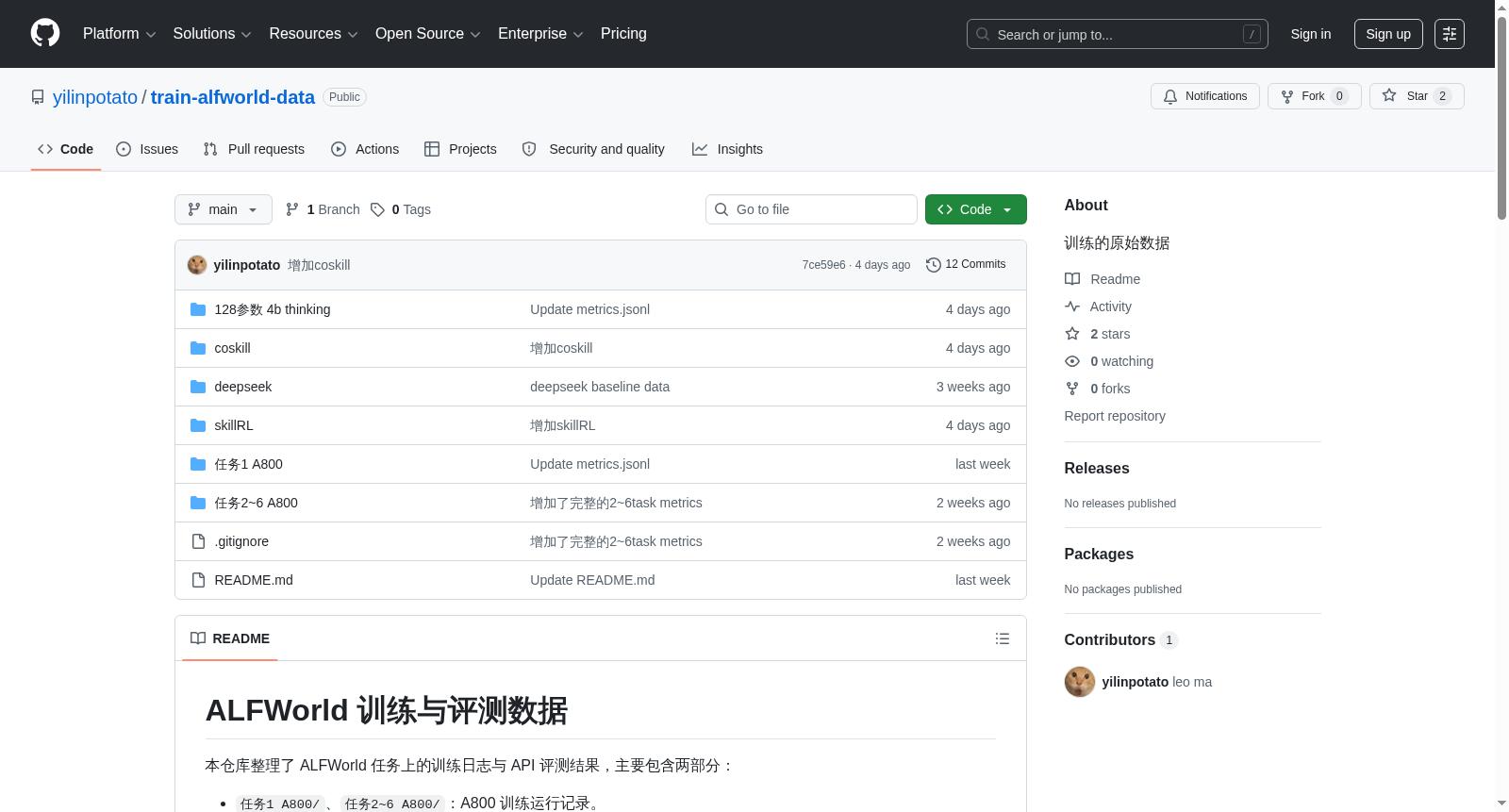1509x812 pixels.
Task: Click the Sign up button
Action: point(1388,34)
